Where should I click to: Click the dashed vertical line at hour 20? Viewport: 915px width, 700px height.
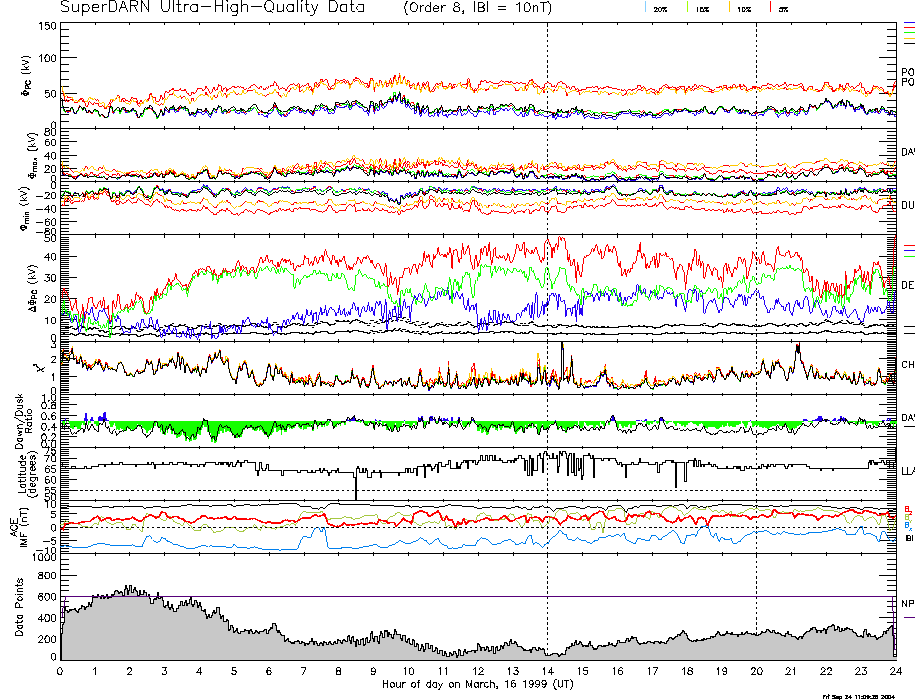[756, 300]
